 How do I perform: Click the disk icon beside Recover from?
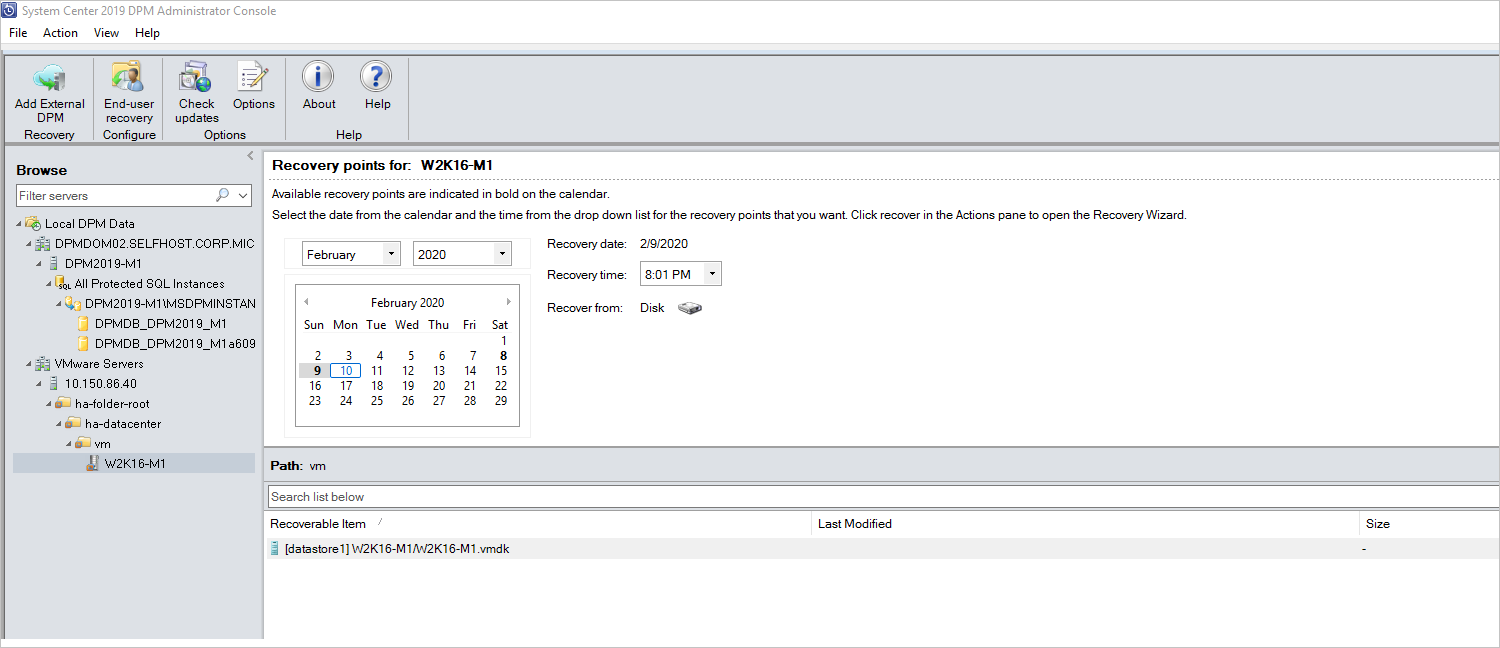click(688, 308)
